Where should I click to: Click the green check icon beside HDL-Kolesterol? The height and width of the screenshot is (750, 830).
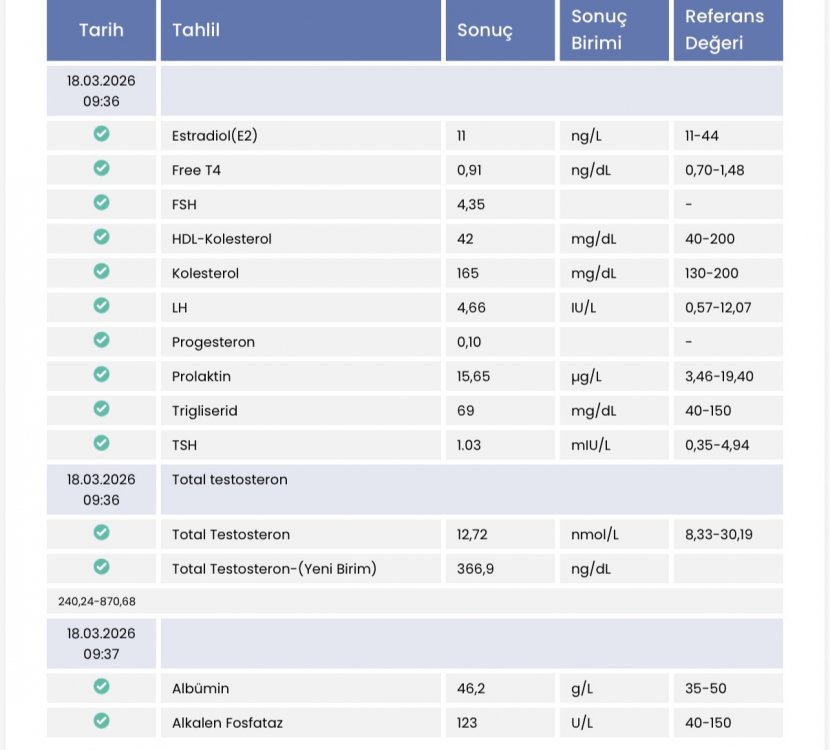(x=101, y=237)
